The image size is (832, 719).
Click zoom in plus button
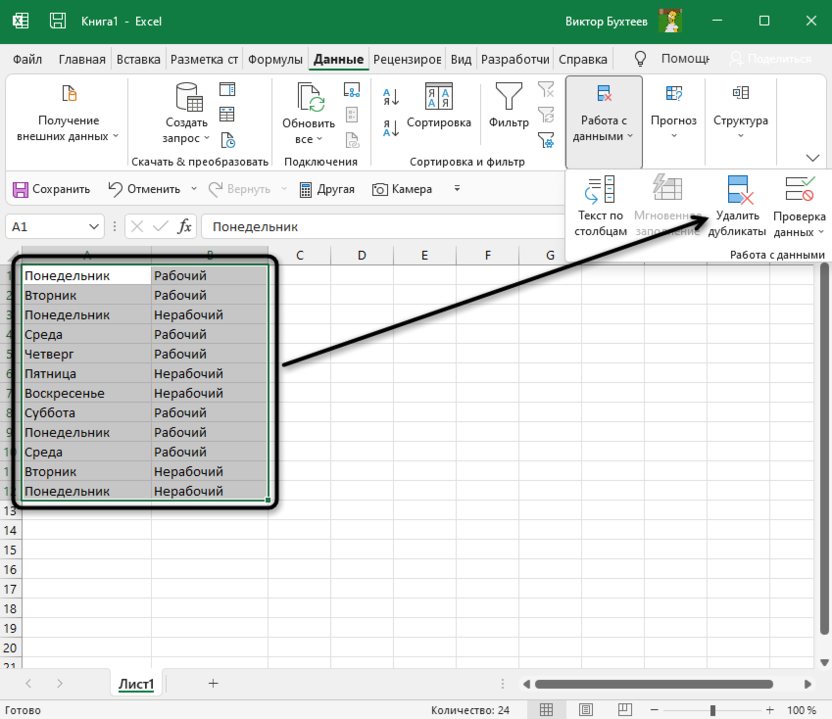click(x=769, y=709)
